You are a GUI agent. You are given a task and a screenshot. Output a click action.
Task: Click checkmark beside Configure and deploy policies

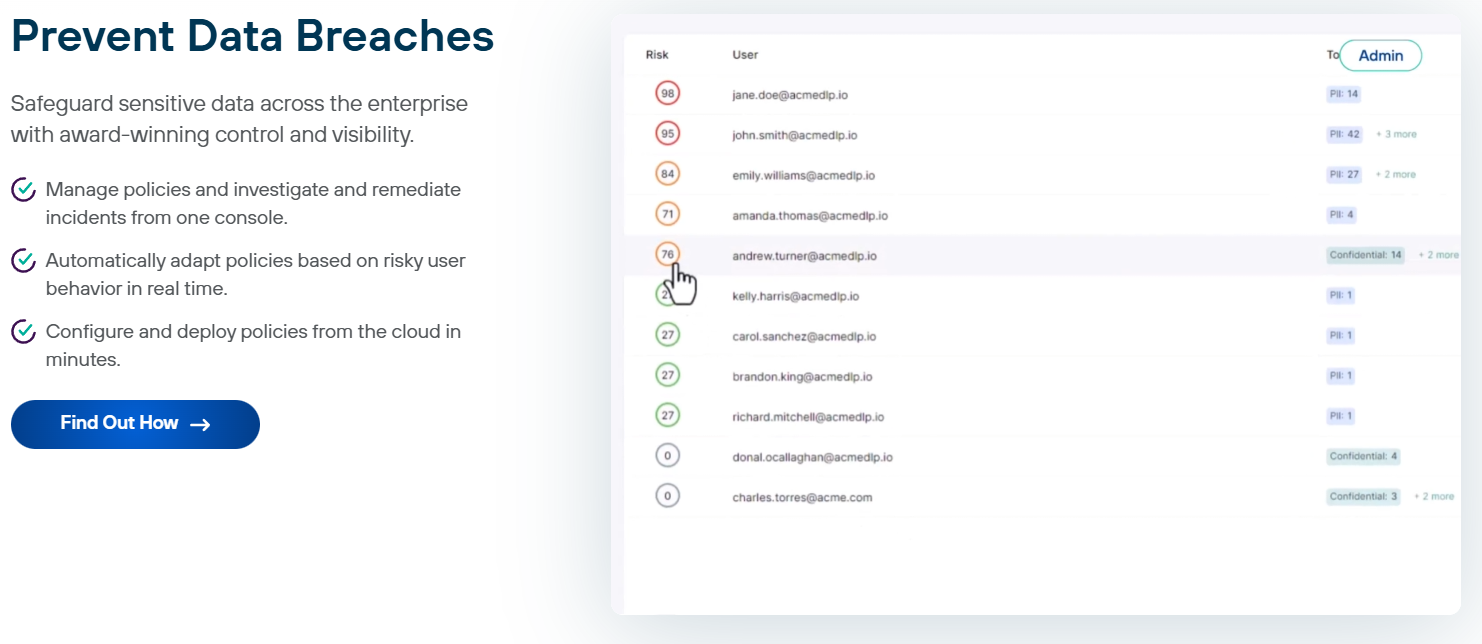click(23, 332)
